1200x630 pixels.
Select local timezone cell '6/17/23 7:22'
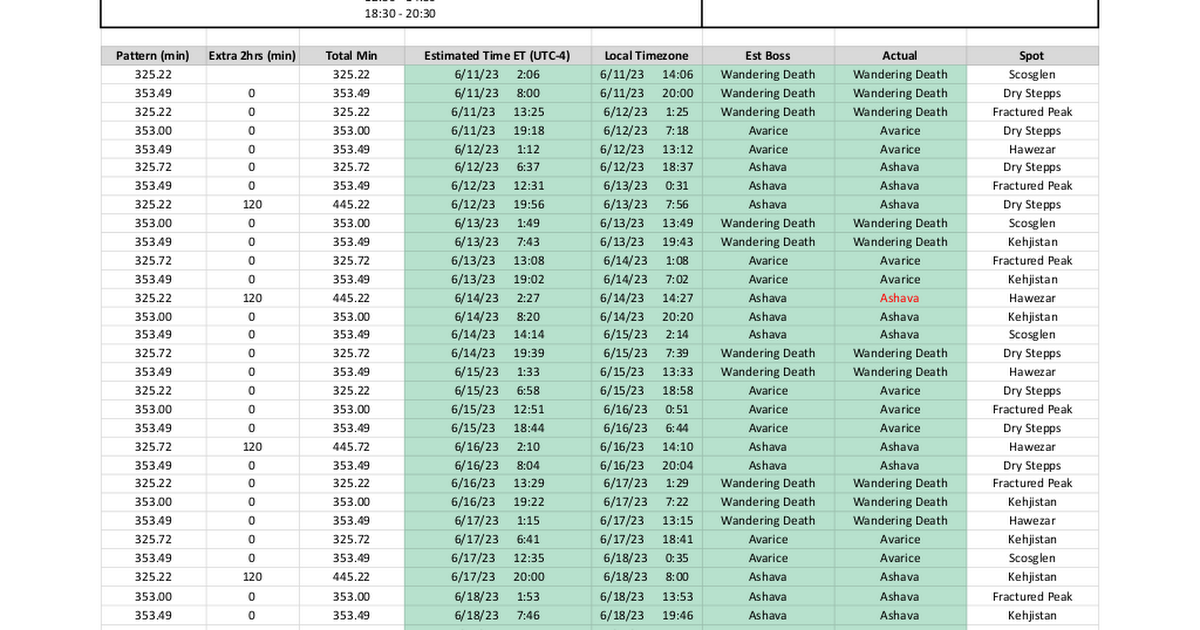(646, 502)
